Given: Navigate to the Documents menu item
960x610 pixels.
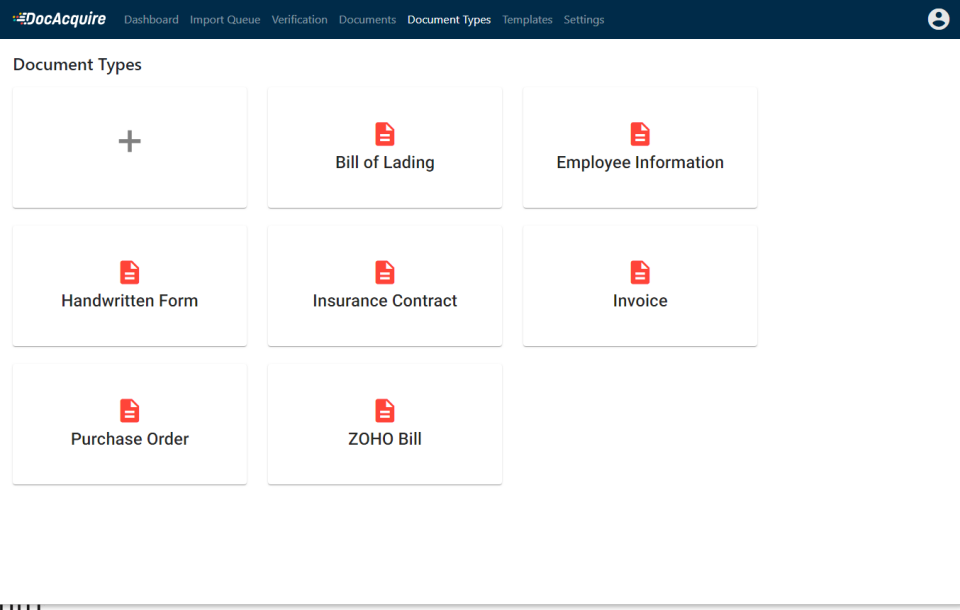Looking at the screenshot, I should (367, 20).
